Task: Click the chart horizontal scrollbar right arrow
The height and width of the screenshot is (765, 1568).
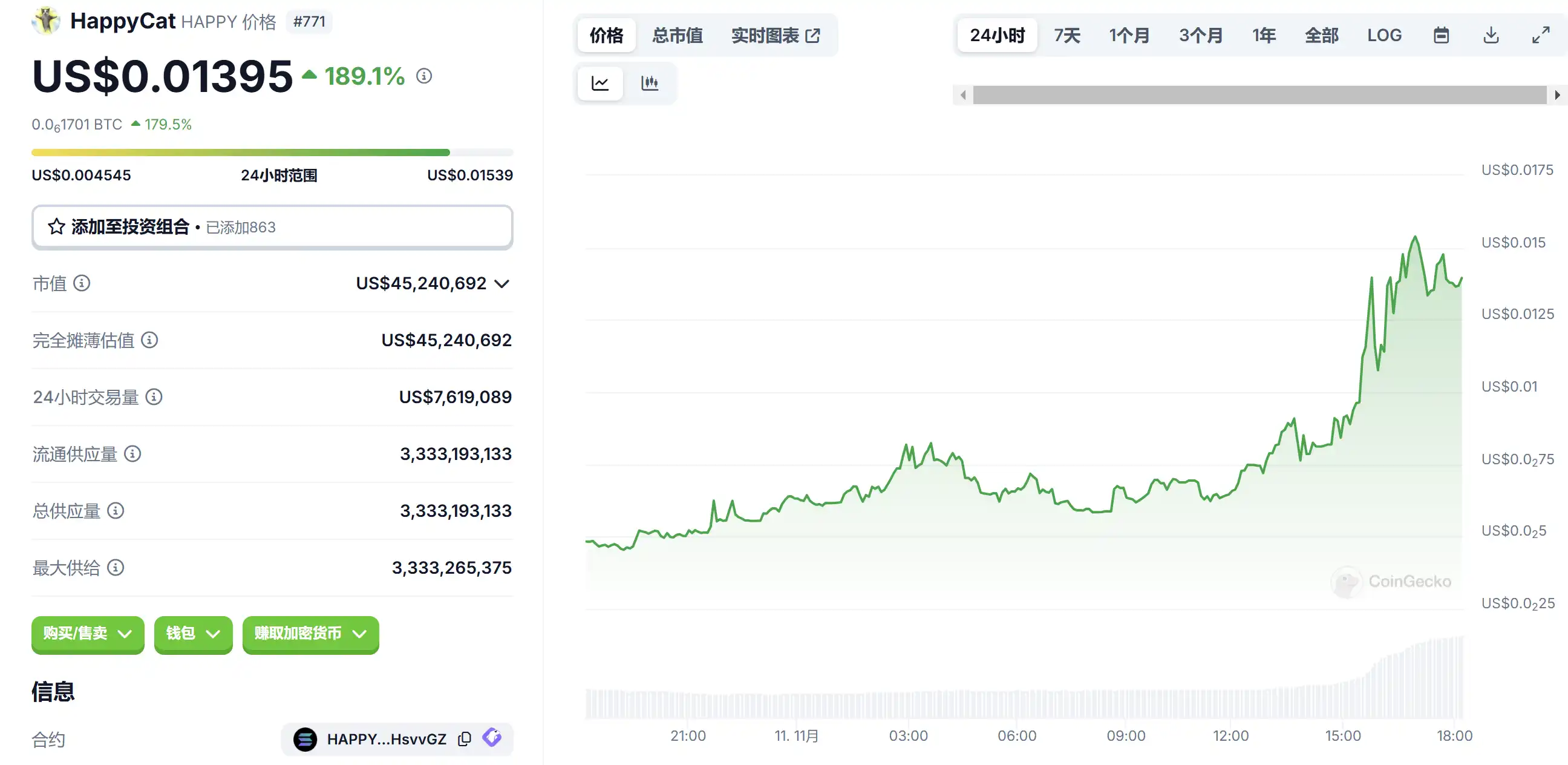Action: coord(1557,95)
